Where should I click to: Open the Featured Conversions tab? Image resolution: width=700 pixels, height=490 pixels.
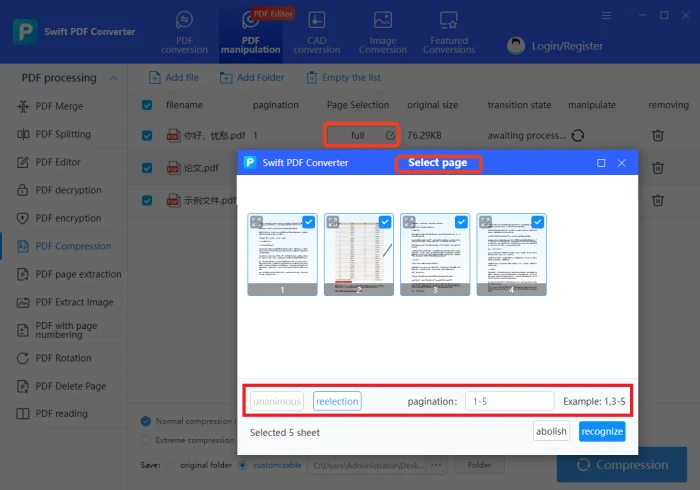tap(449, 33)
